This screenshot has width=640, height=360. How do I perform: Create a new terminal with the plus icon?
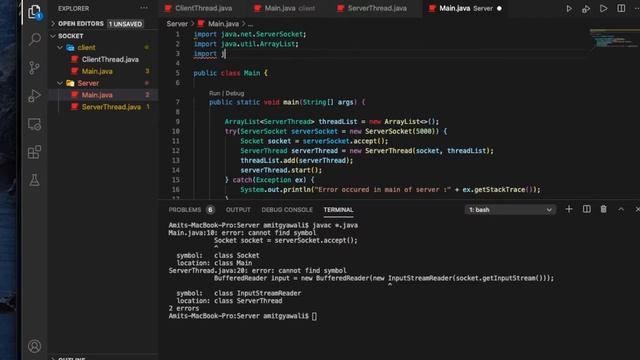(x=569, y=209)
